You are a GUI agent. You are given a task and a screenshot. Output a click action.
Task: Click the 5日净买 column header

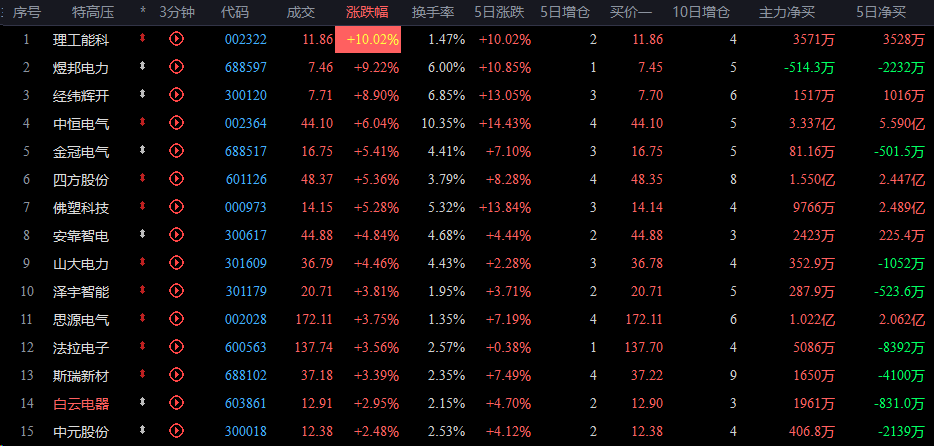[881, 12]
